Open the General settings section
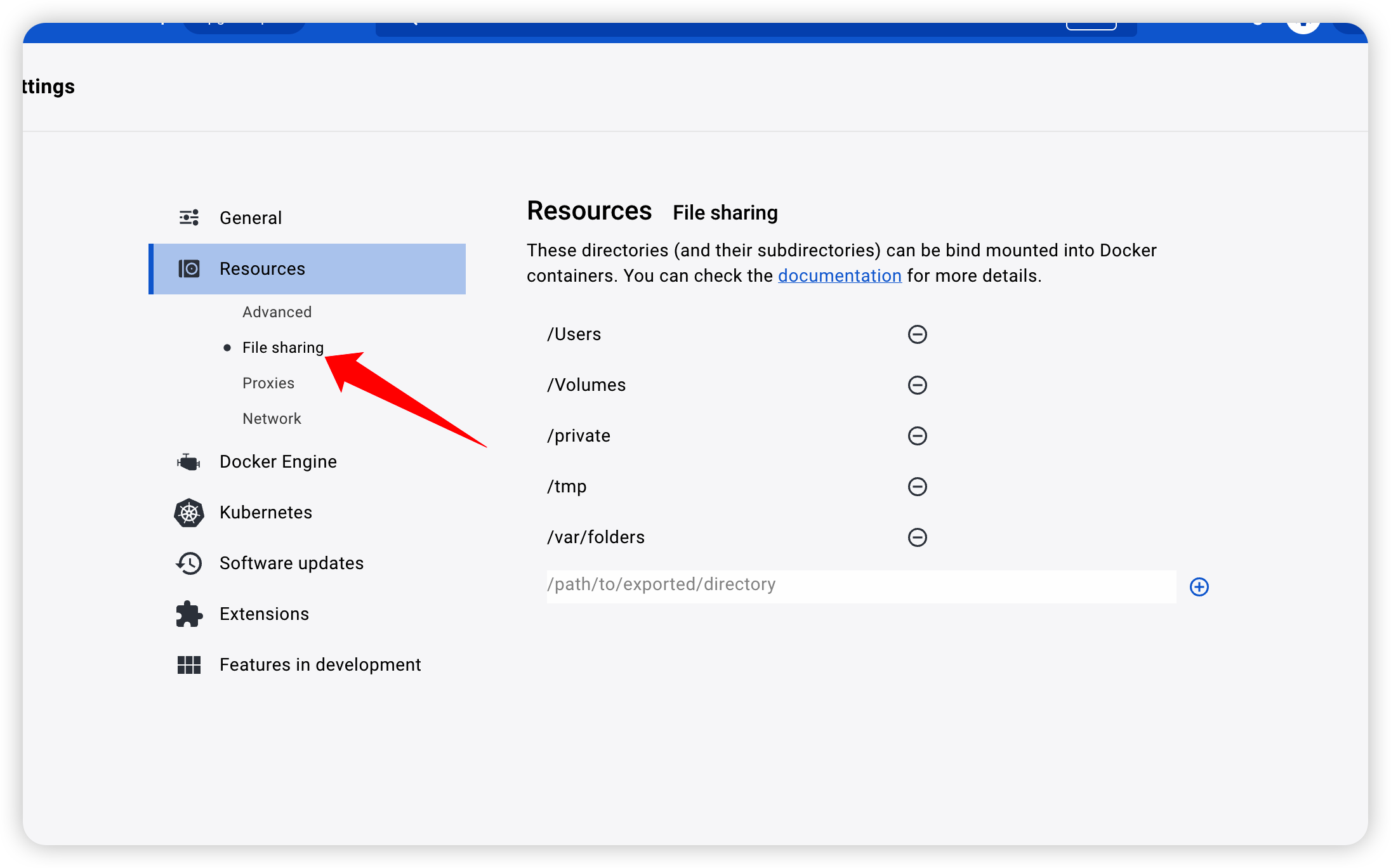 (250, 218)
